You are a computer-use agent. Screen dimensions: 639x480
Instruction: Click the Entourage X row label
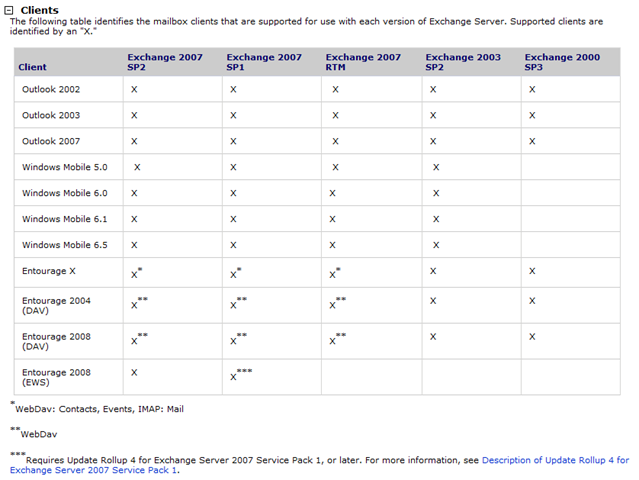49,271
